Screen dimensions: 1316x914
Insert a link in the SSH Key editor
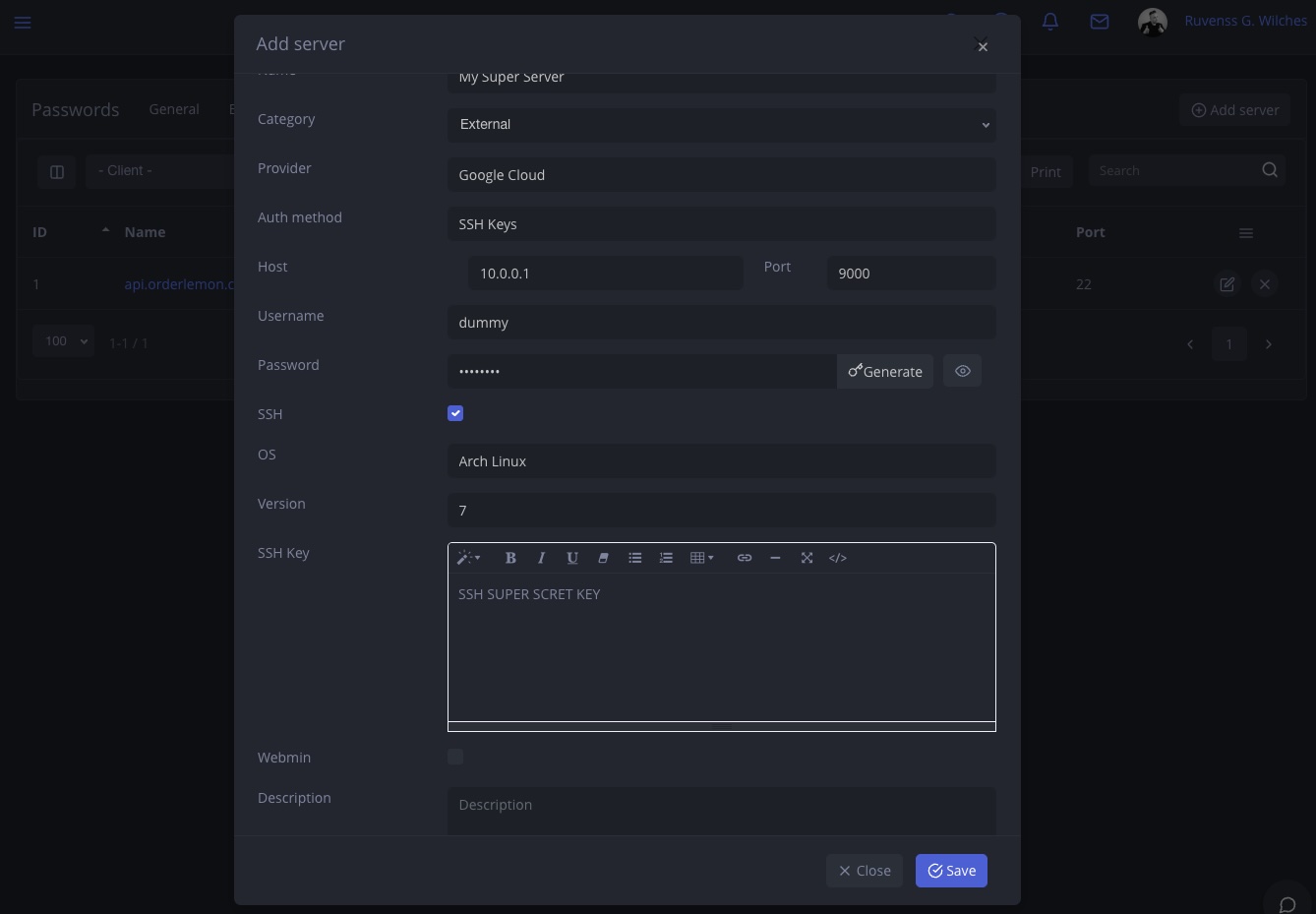point(745,558)
